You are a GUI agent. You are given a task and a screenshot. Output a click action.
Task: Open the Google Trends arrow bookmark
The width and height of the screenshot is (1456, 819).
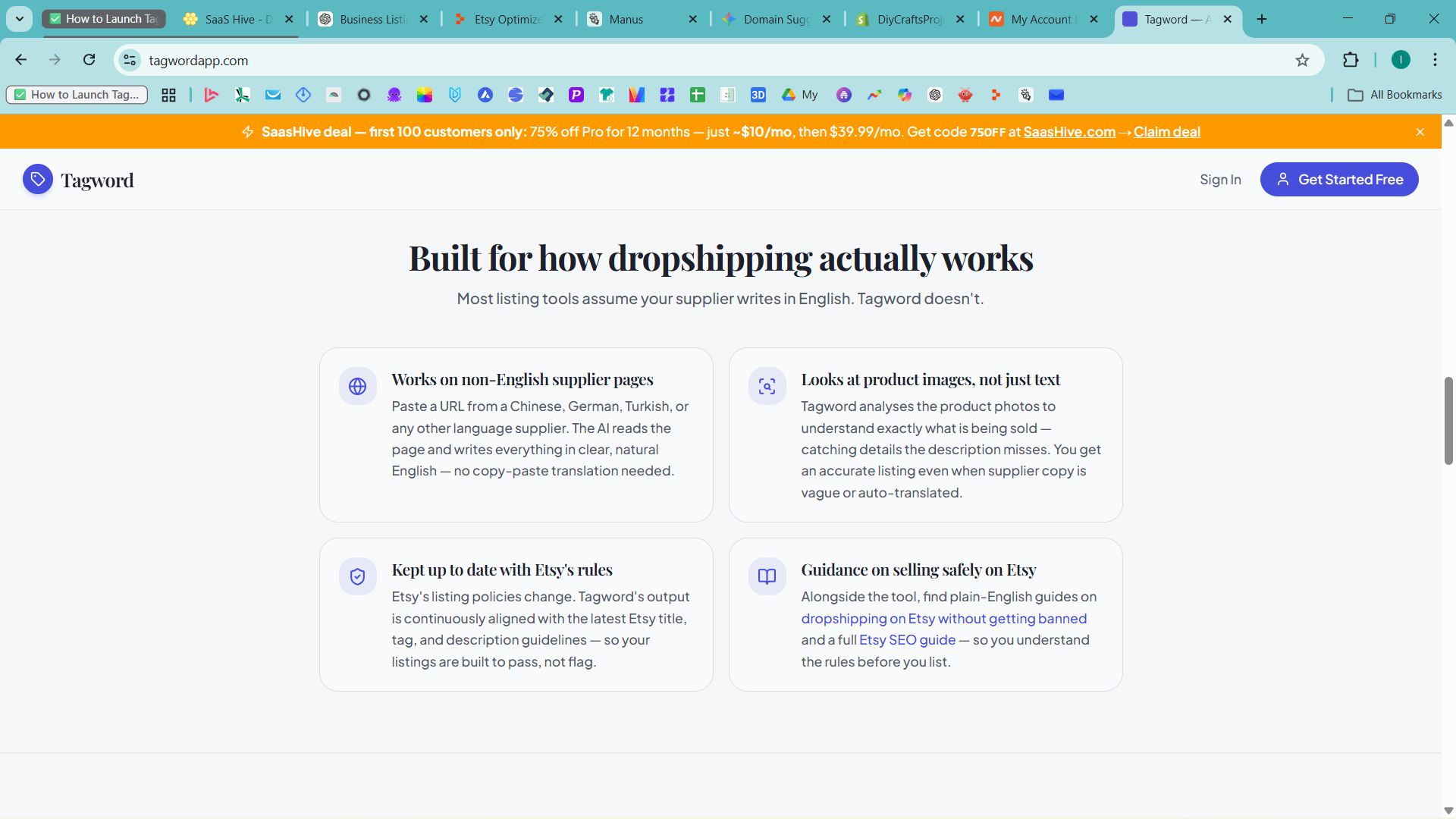click(874, 95)
